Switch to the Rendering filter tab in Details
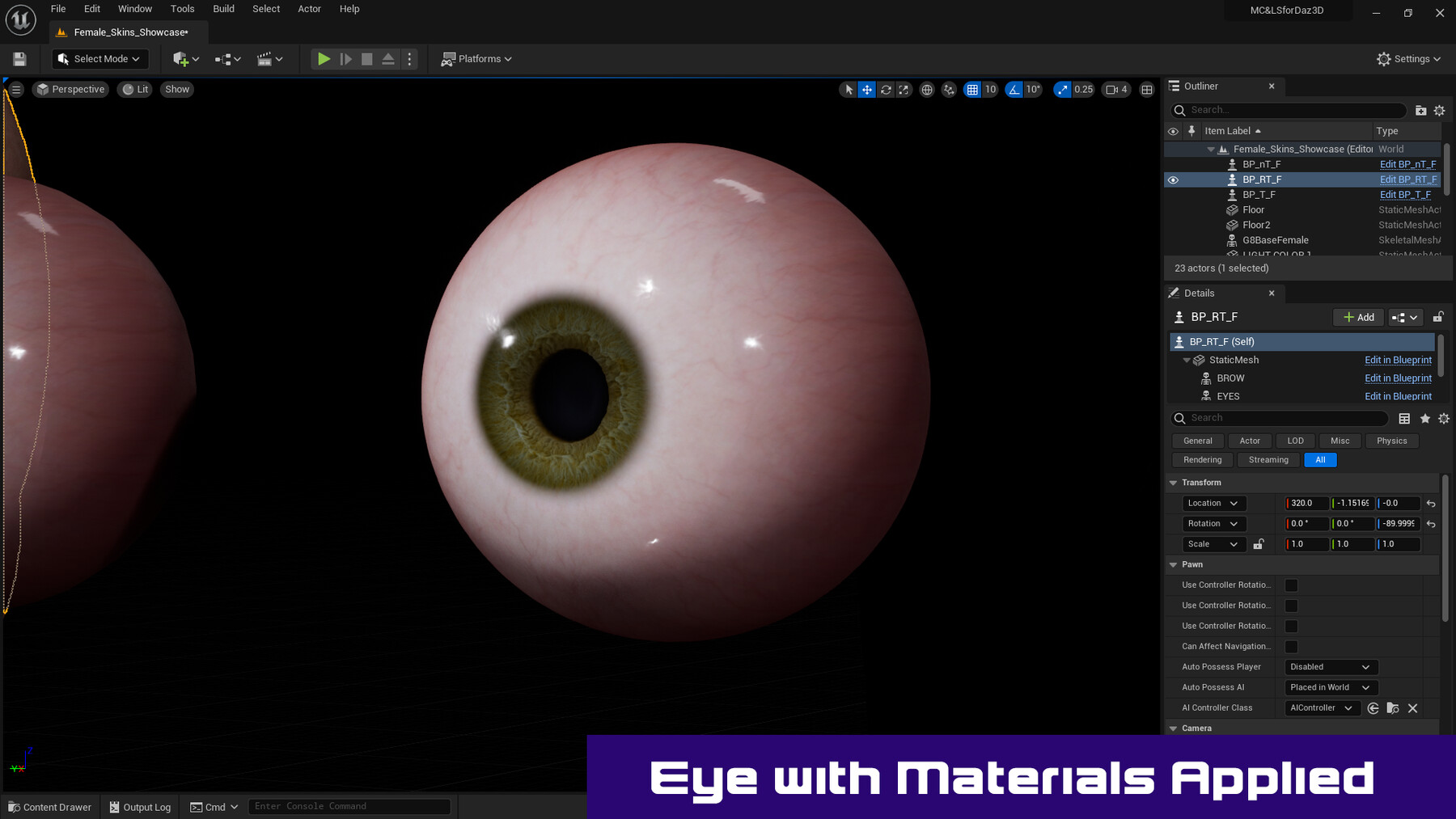 tap(1202, 459)
